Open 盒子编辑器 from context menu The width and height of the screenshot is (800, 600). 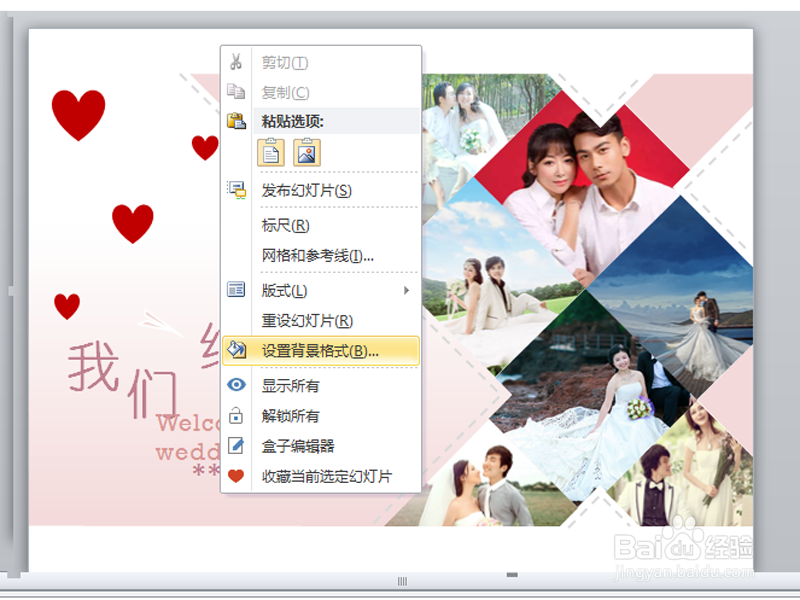click(321, 446)
